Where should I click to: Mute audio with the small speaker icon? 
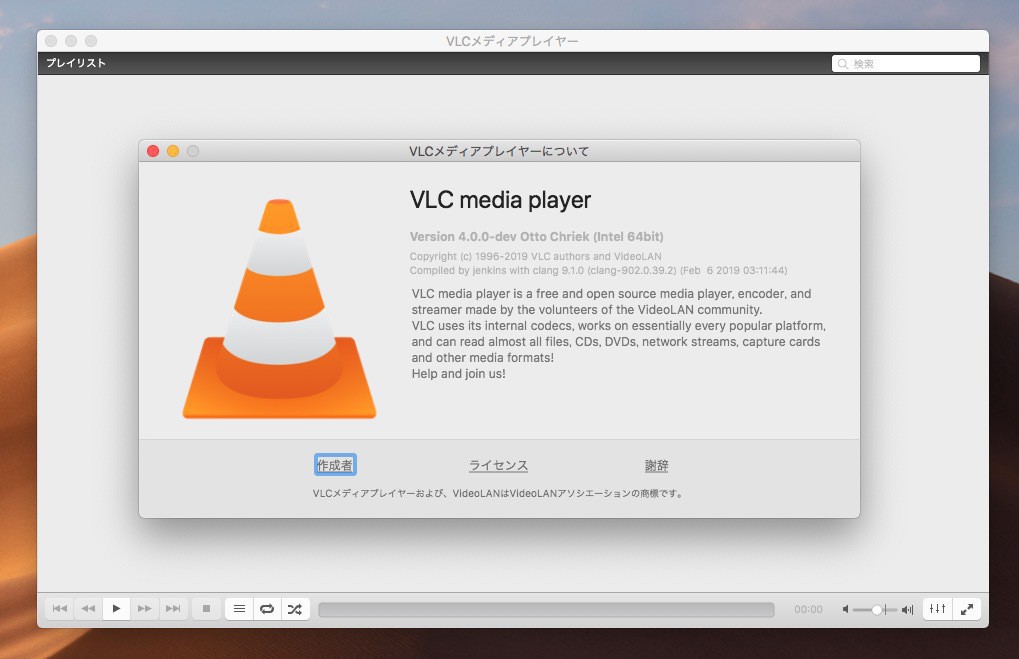[845, 610]
